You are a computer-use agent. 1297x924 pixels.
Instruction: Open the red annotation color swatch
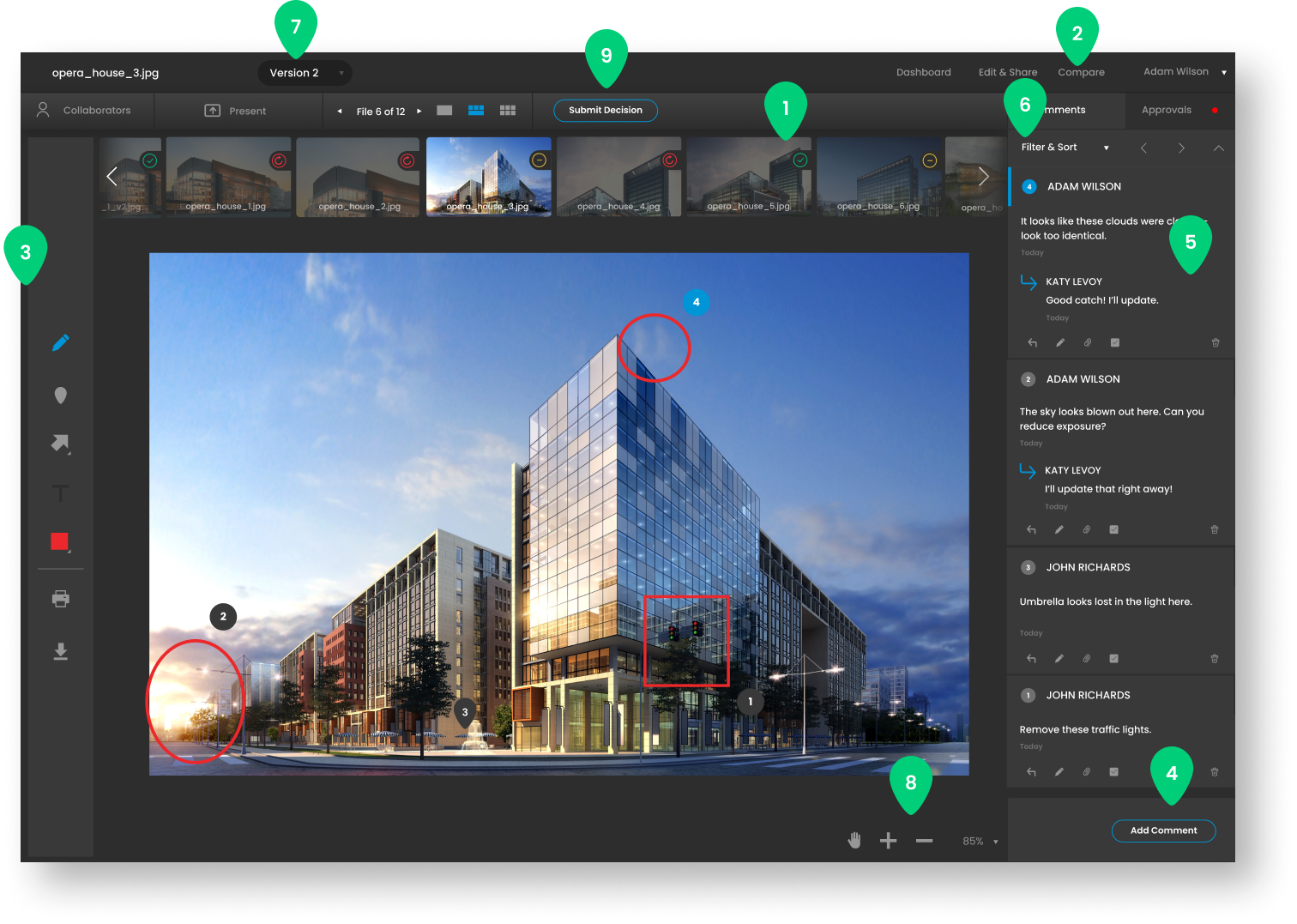pyautogui.click(x=59, y=541)
